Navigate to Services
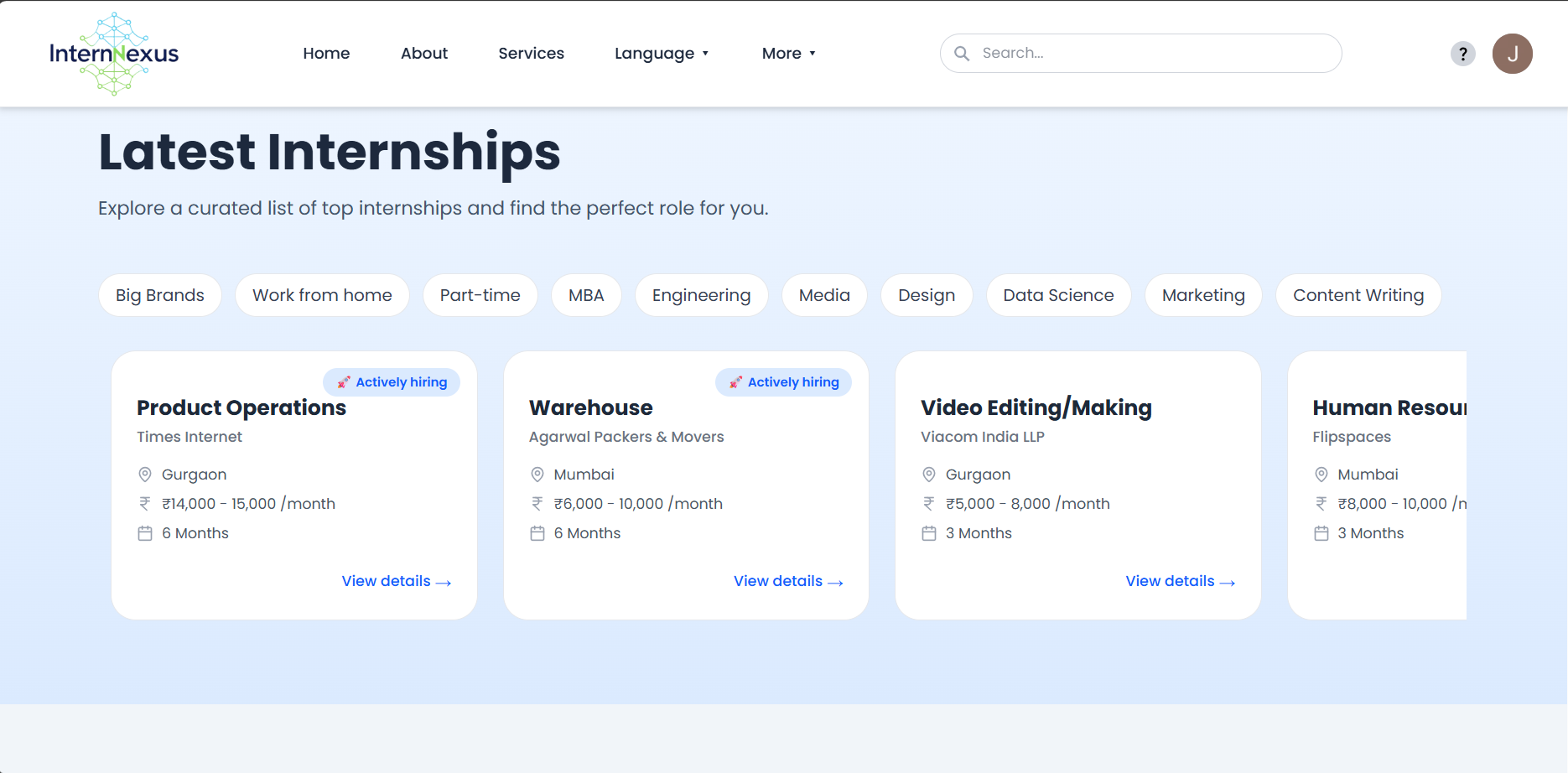Image resolution: width=1568 pixels, height=773 pixels. tap(531, 54)
